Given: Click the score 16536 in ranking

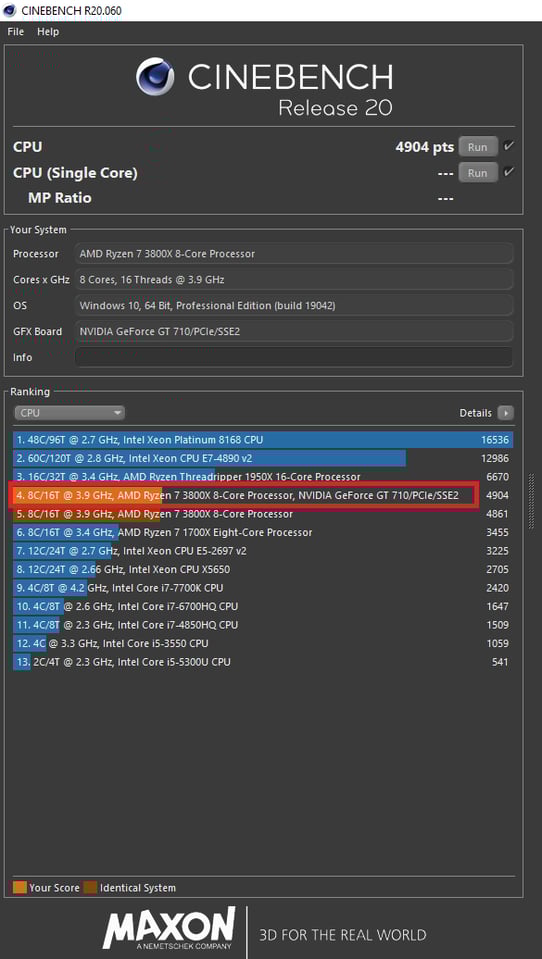Looking at the screenshot, I should [495, 440].
